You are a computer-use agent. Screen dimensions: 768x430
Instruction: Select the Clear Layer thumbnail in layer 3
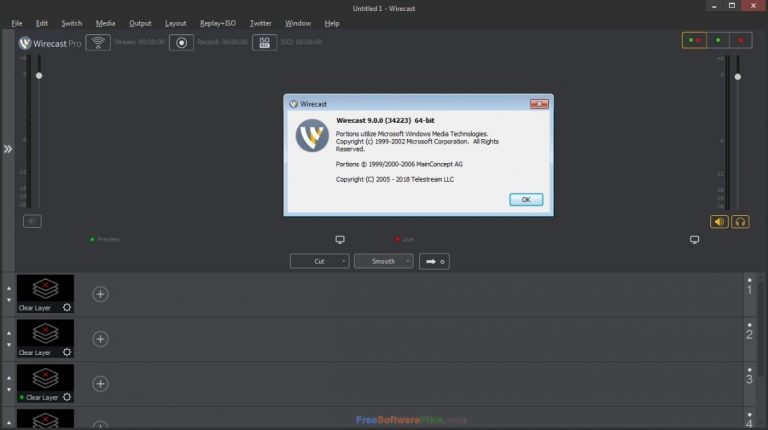pyautogui.click(x=45, y=383)
